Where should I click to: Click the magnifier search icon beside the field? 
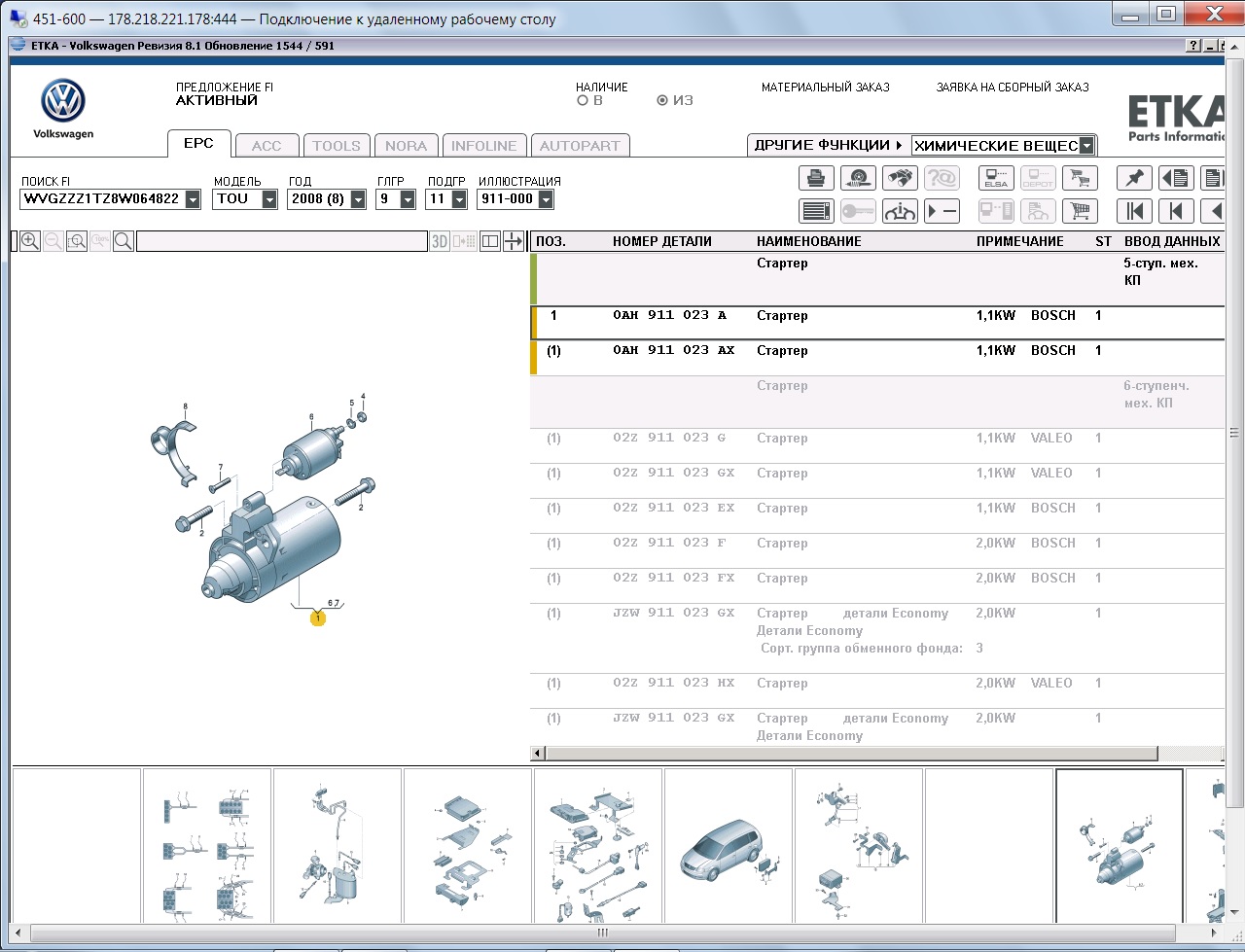(x=124, y=241)
